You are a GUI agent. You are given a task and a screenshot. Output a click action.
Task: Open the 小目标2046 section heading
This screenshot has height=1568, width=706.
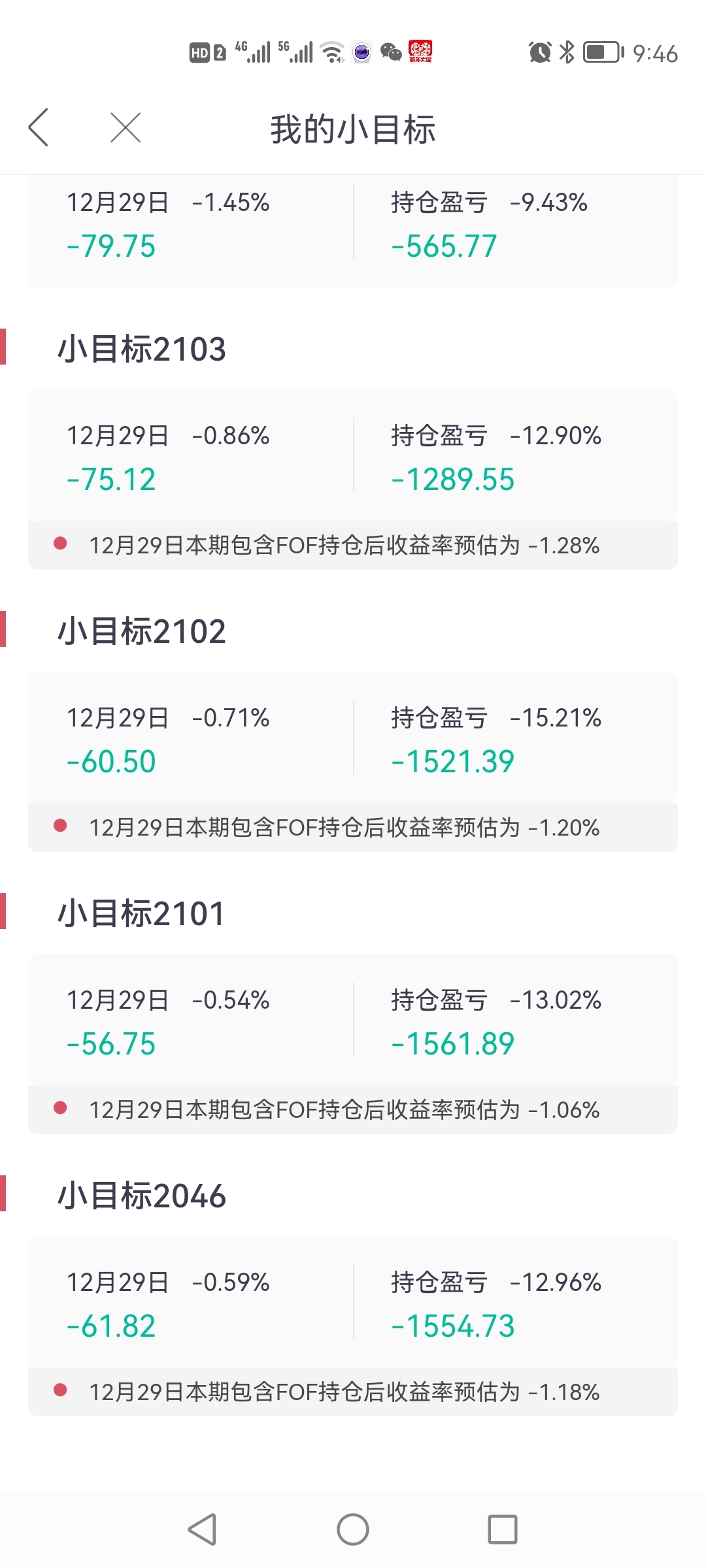[x=142, y=1195]
